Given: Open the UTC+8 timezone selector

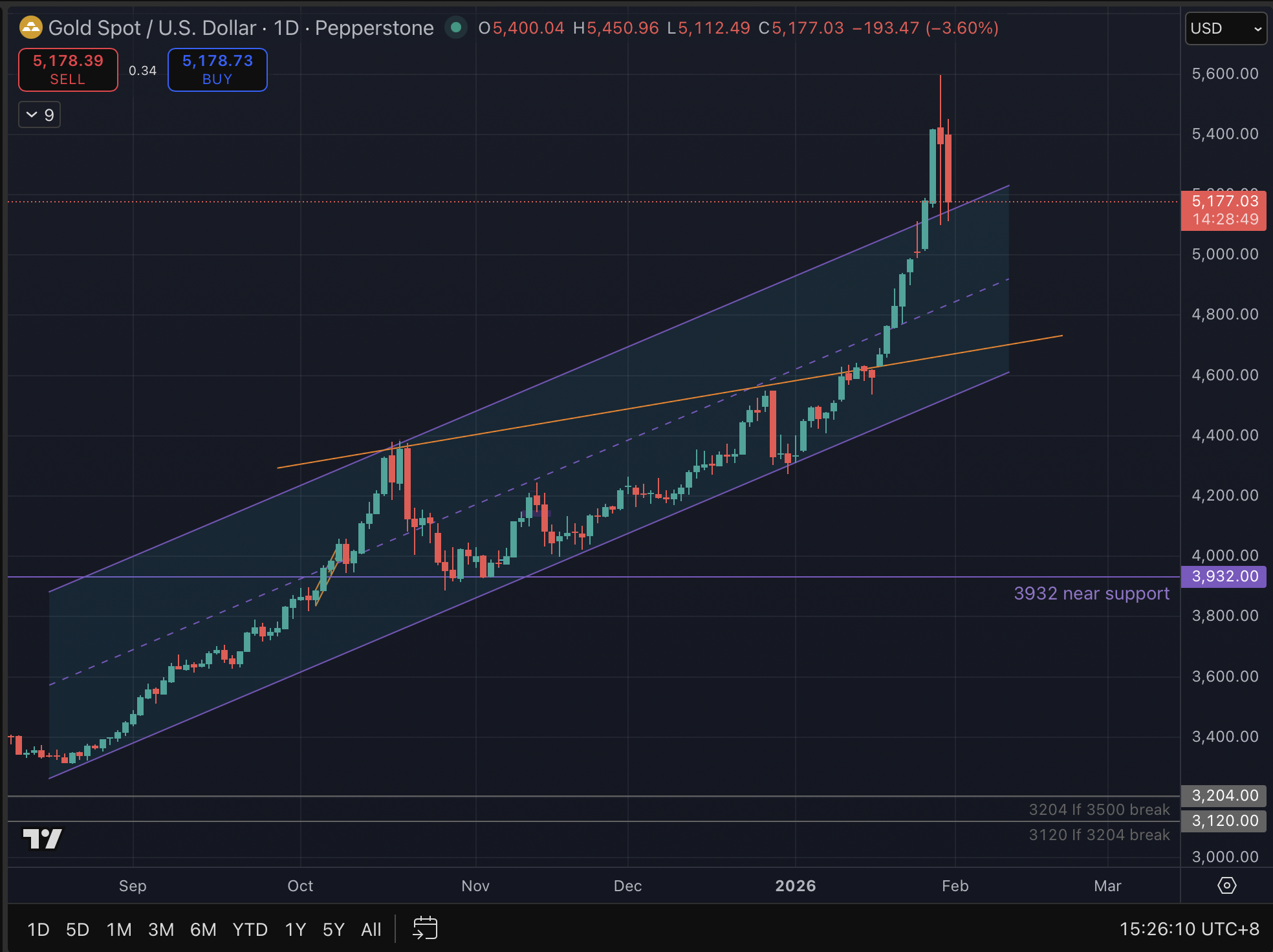Looking at the screenshot, I should [1189, 929].
